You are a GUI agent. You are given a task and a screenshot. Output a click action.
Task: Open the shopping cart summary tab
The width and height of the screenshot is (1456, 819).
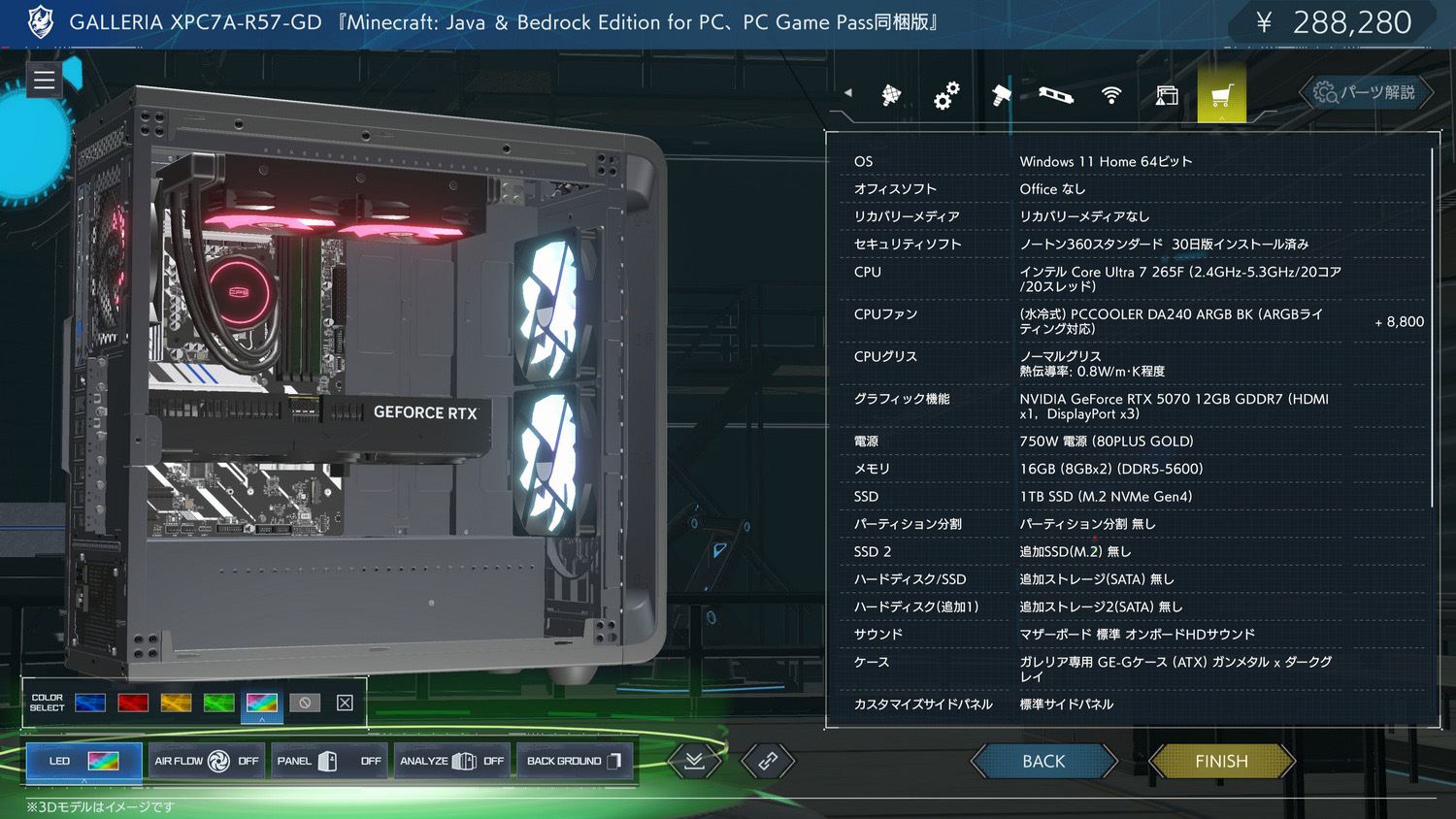(x=1221, y=95)
